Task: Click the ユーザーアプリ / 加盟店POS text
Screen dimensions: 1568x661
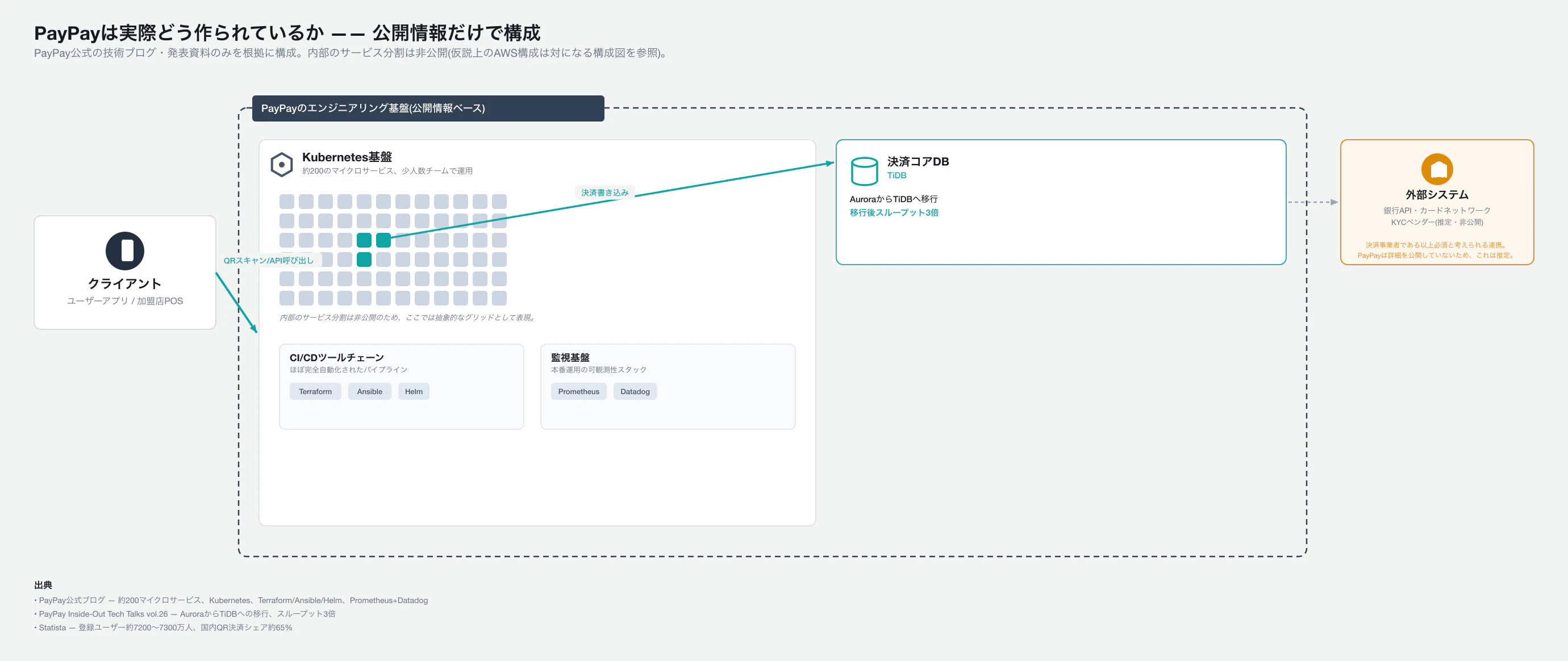Action: point(125,302)
